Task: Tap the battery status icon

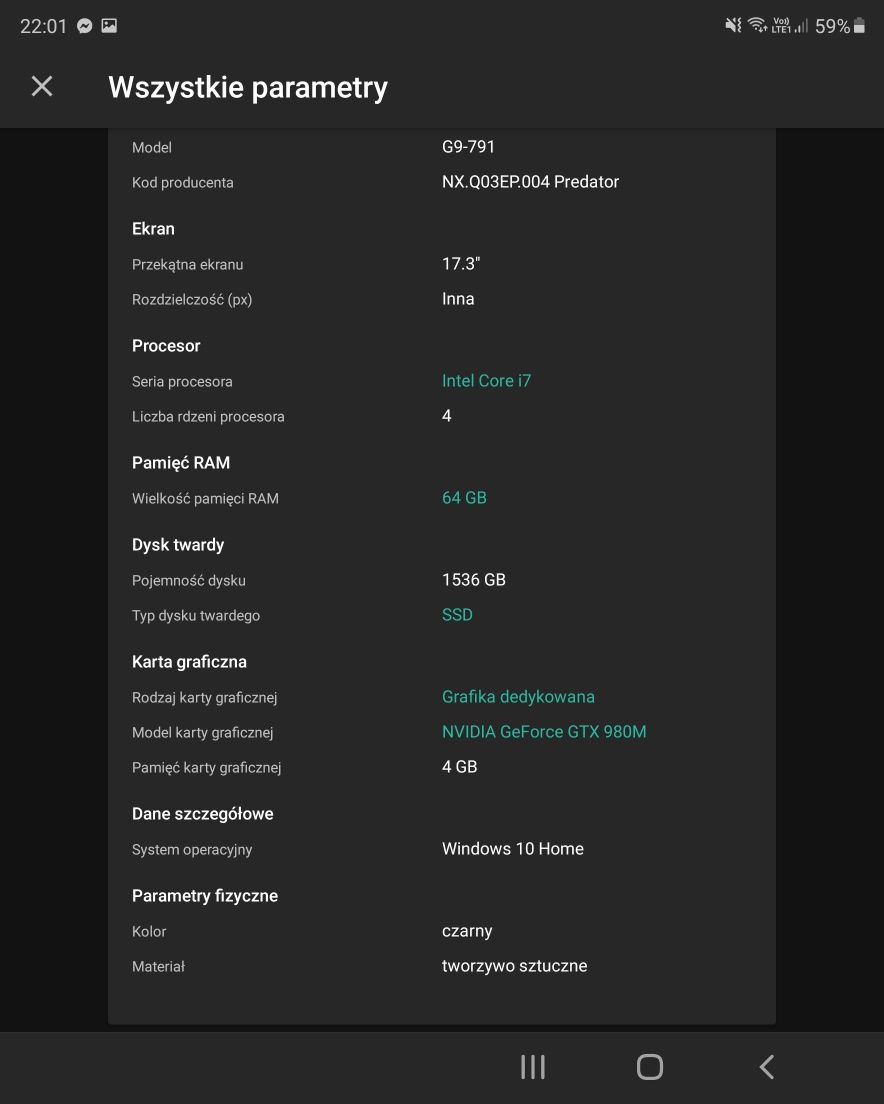Action: pyautogui.click(x=859, y=25)
